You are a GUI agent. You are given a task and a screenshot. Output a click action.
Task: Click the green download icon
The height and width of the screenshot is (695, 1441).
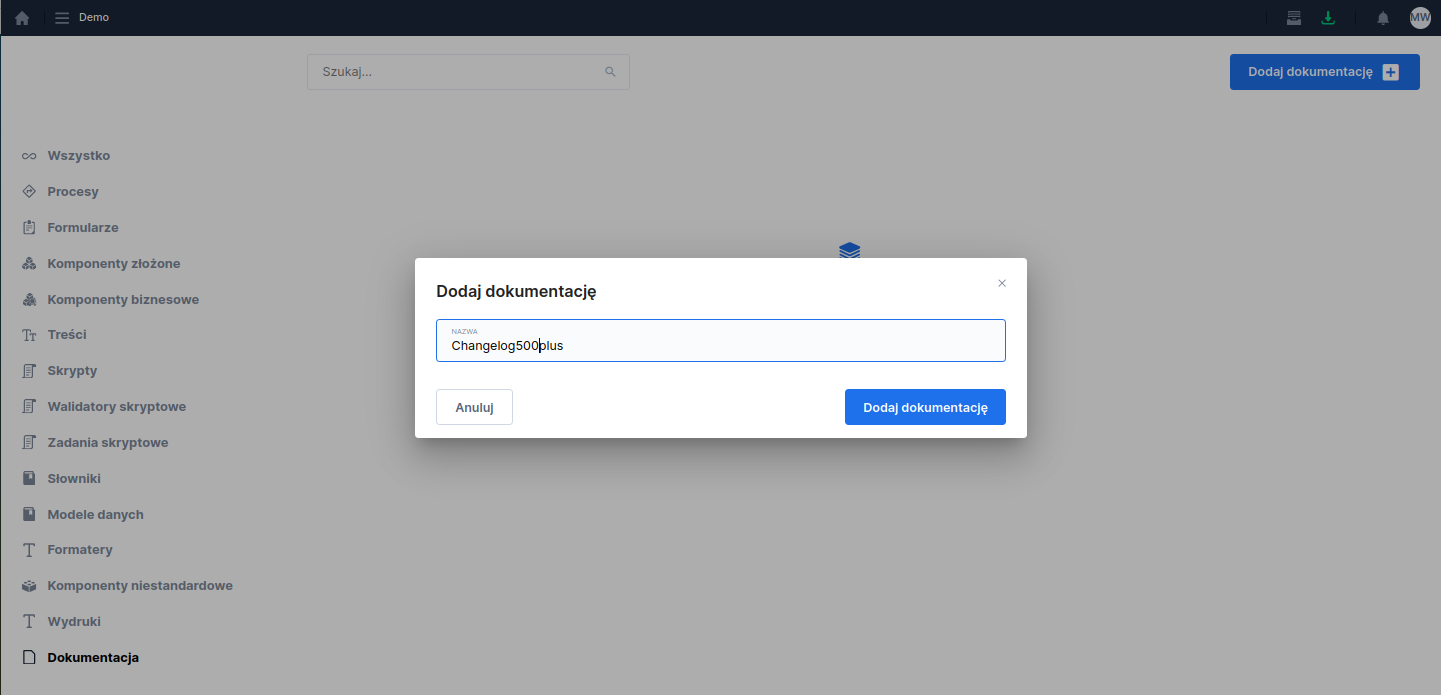pos(1328,18)
